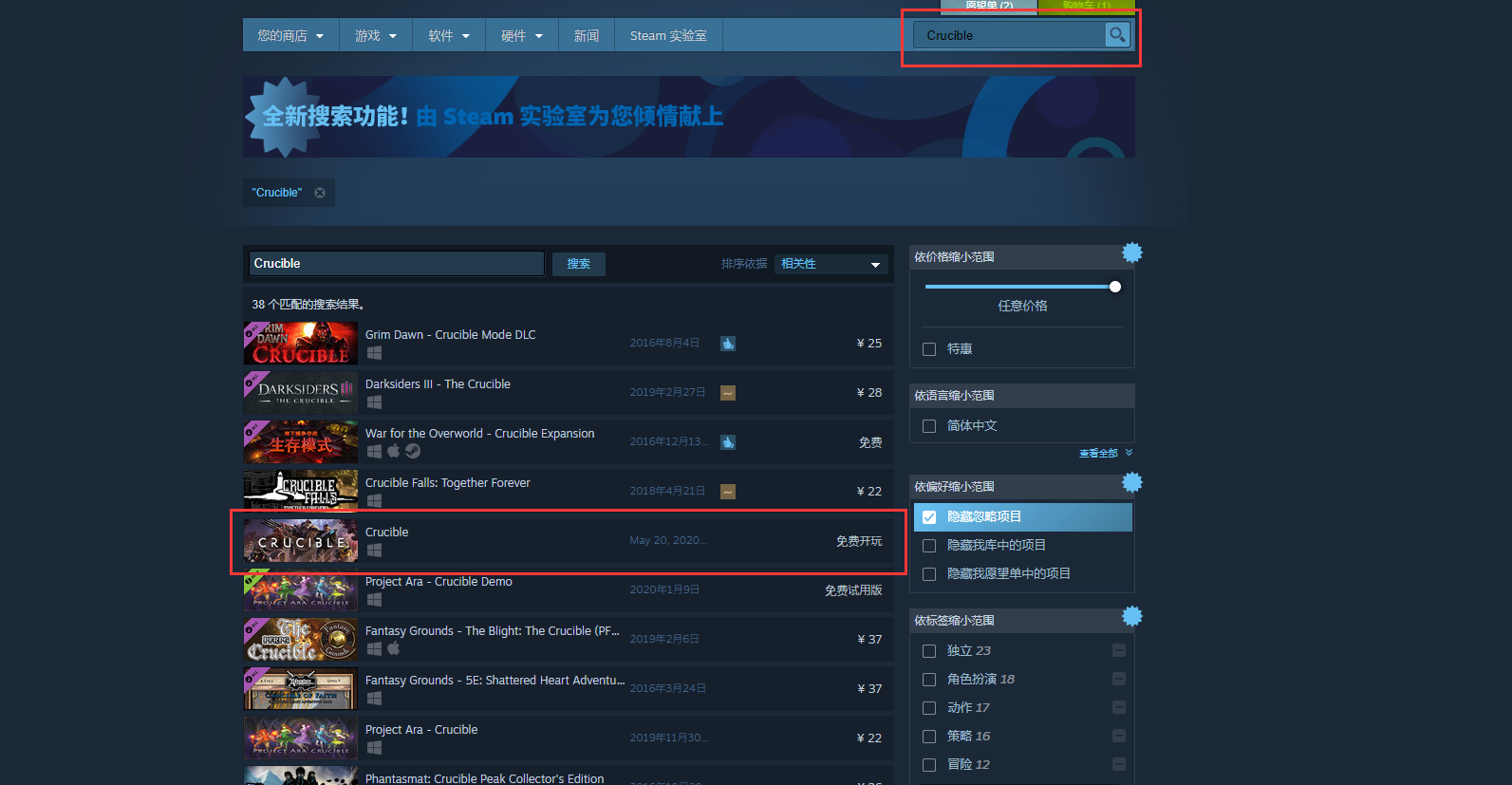
Task: Collapse the 依标签缩小范围 panel header
Action: pyautogui.click(x=1021, y=621)
